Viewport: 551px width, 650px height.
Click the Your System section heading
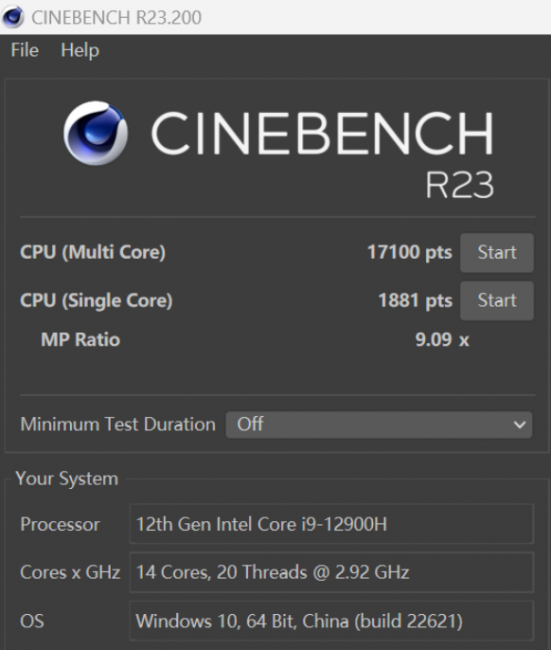click(x=67, y=479)
